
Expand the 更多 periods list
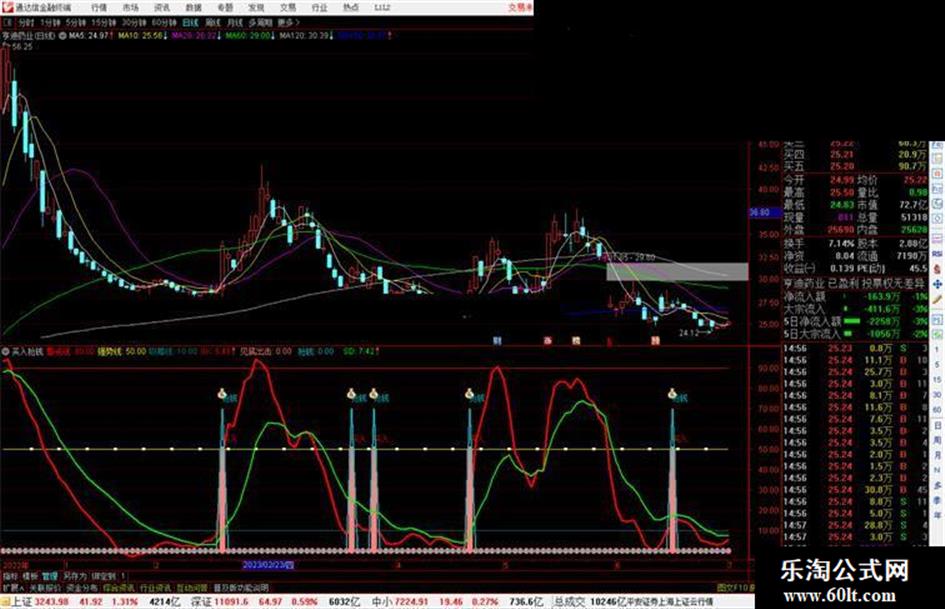click(x=288, y=22)
